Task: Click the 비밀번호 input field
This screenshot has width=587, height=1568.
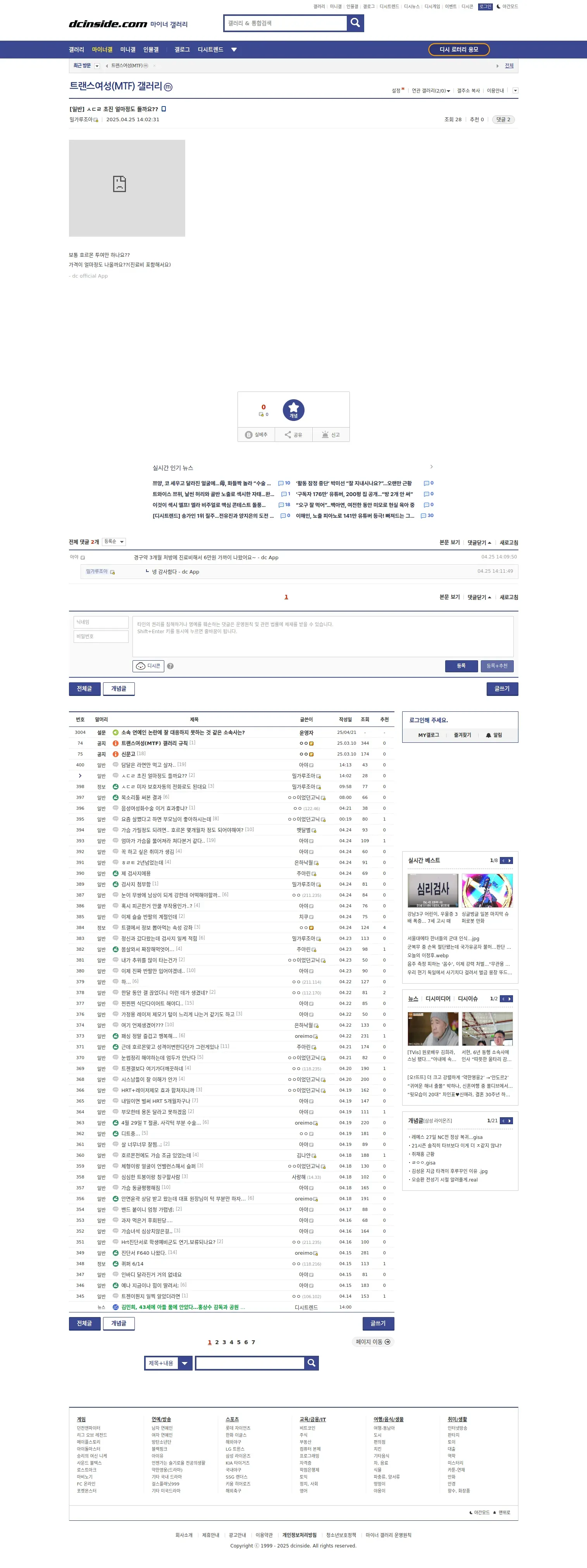Action: point(101,636)
